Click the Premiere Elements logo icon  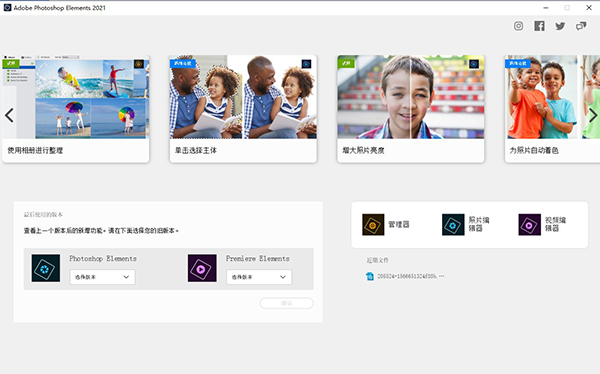pyautogui.click(x=202, y=268)
